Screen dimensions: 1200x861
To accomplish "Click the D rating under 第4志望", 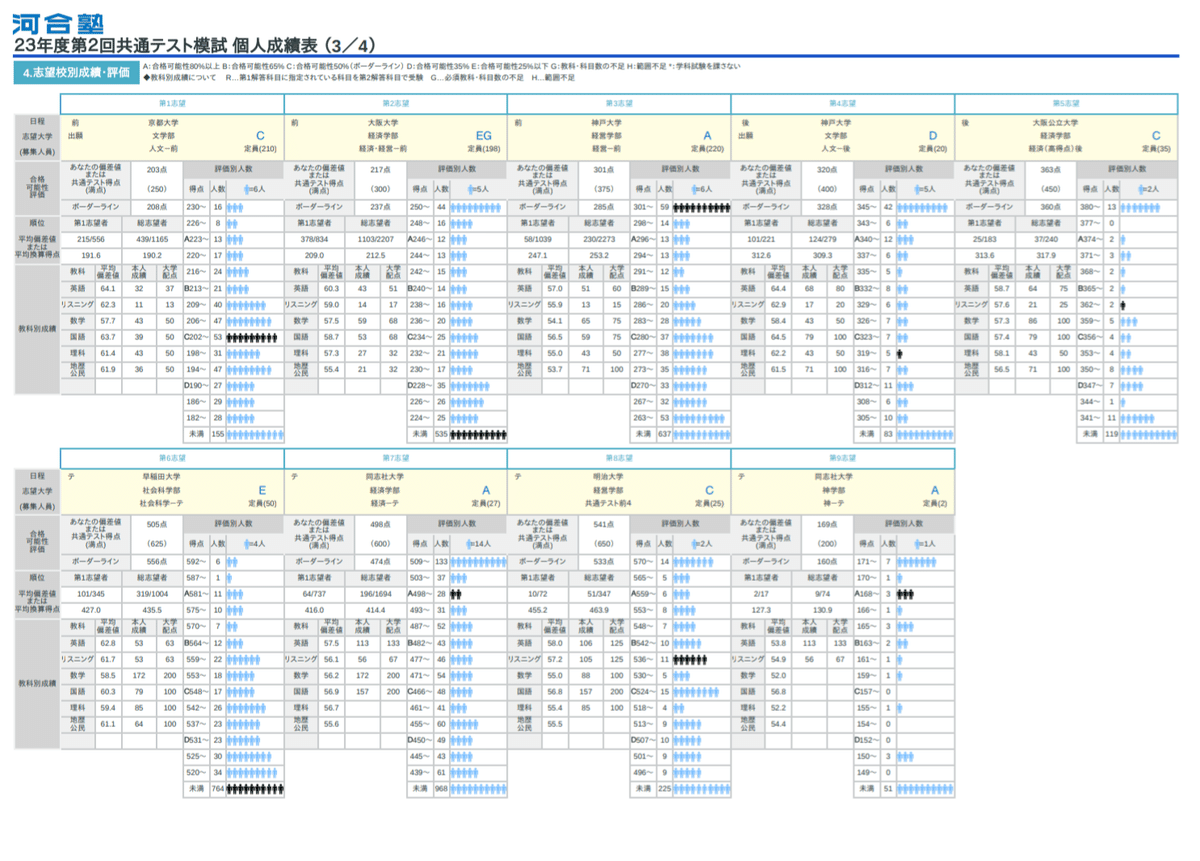I will [932, 135].
